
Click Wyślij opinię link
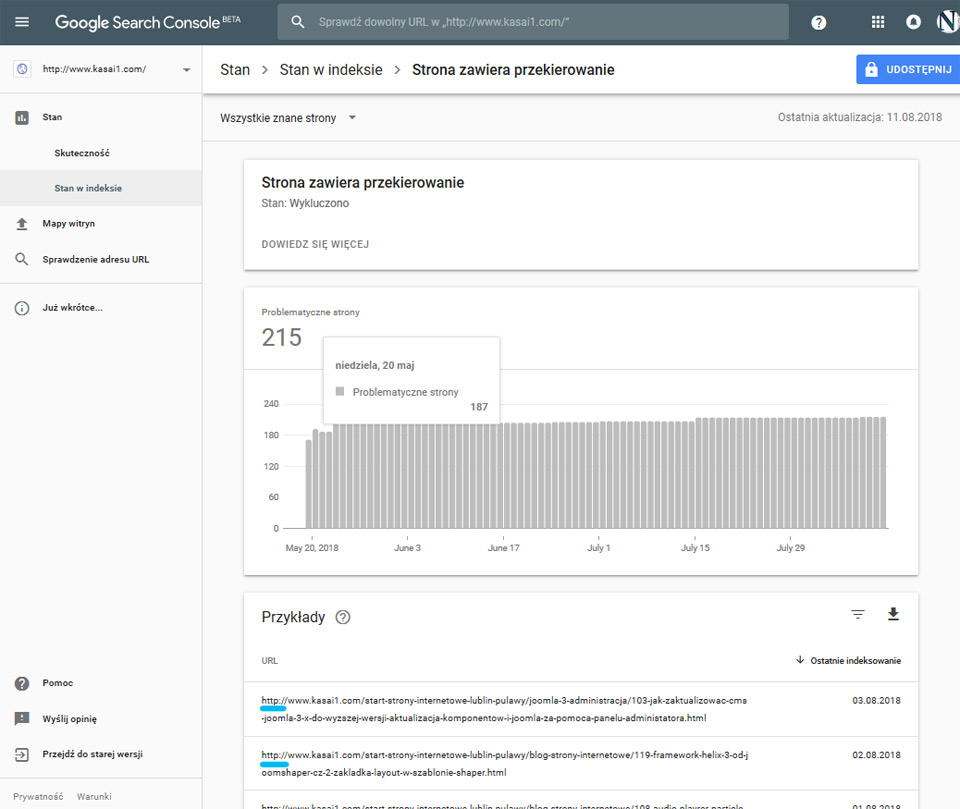click(x=69, y=719)
